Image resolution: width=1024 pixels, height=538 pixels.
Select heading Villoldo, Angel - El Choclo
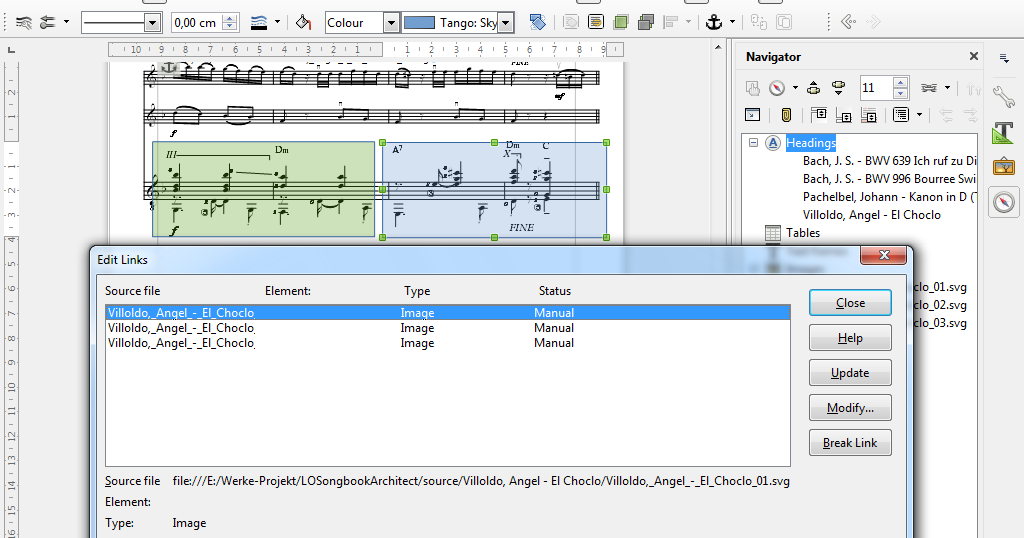(872, 215)
